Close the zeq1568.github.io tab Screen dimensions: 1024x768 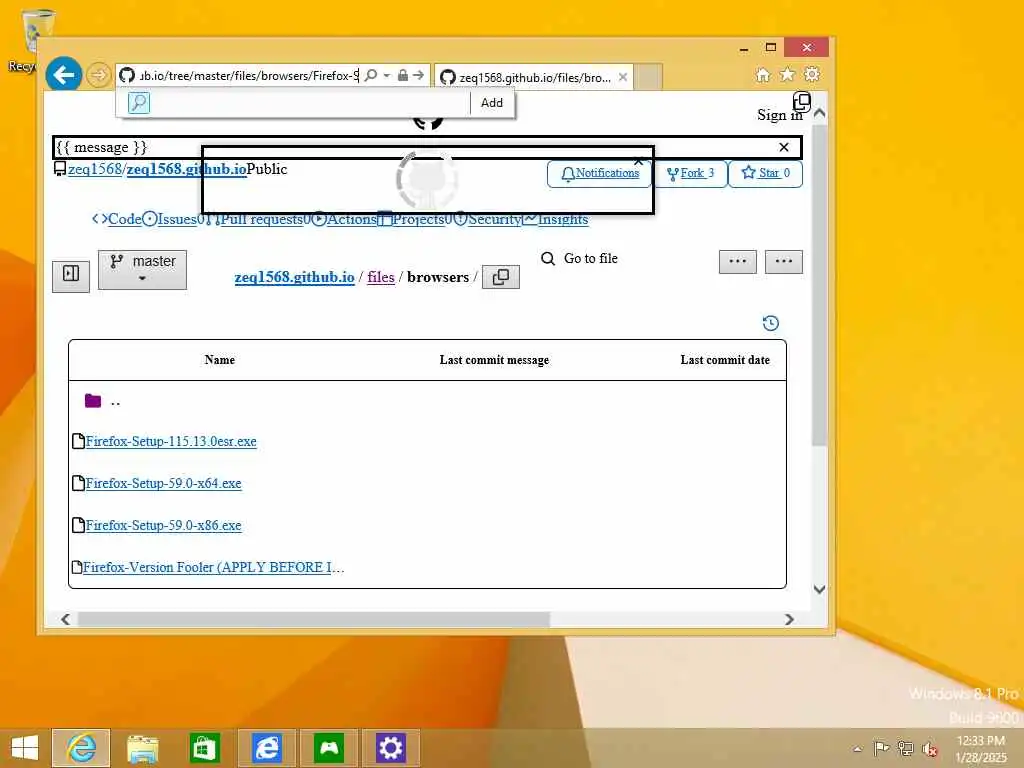pos(623,77)
